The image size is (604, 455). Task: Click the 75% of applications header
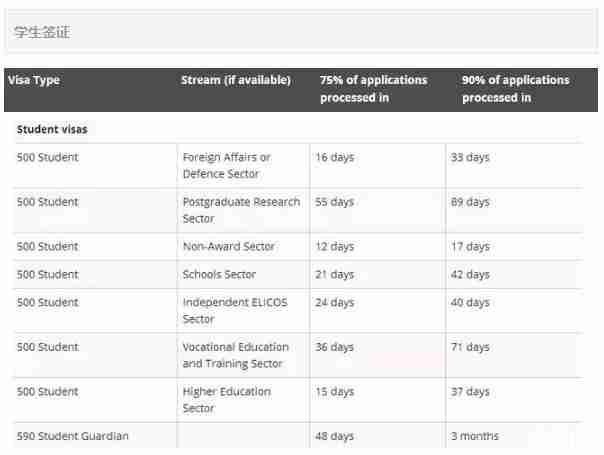click(x=373, y=89)
